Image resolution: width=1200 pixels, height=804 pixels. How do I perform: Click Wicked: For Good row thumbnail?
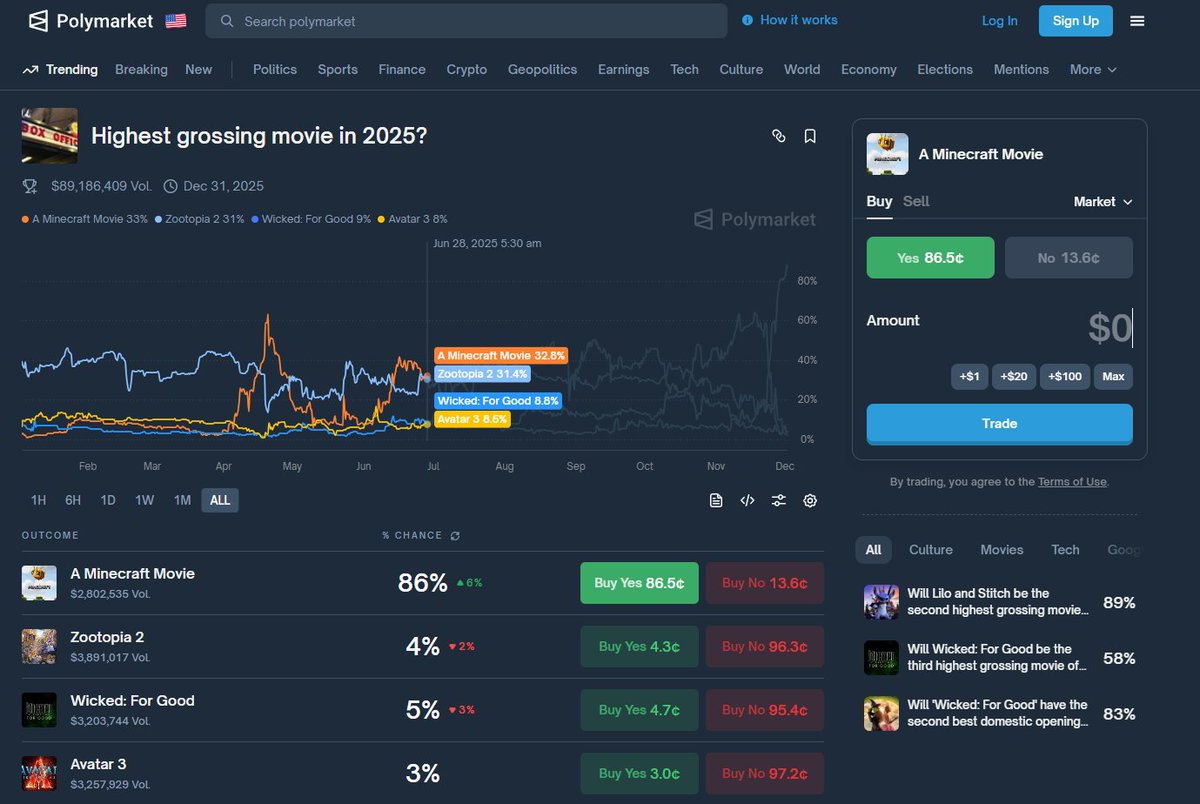pyautogui.click(x=39, y=710)
